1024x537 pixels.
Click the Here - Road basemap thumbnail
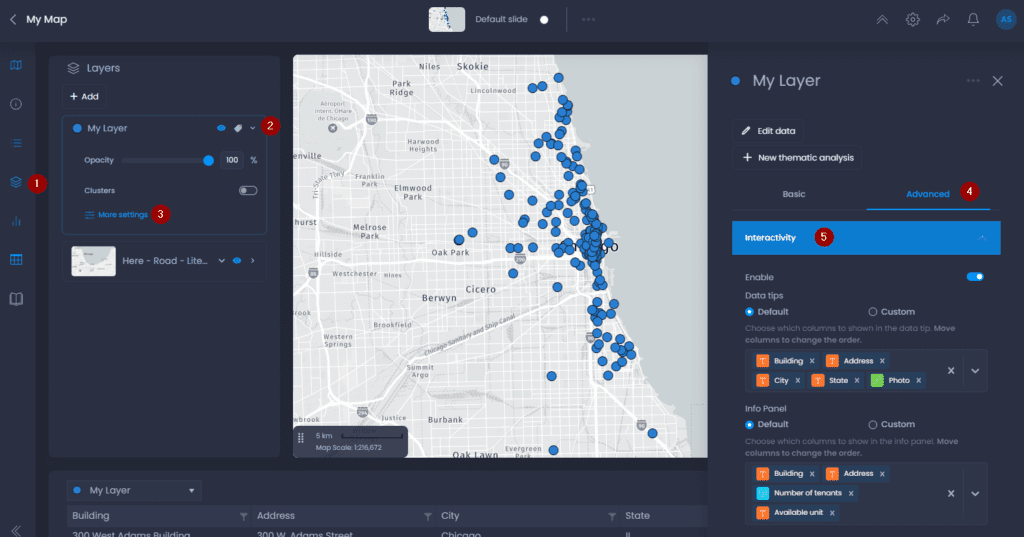click(x=93, y=261)
